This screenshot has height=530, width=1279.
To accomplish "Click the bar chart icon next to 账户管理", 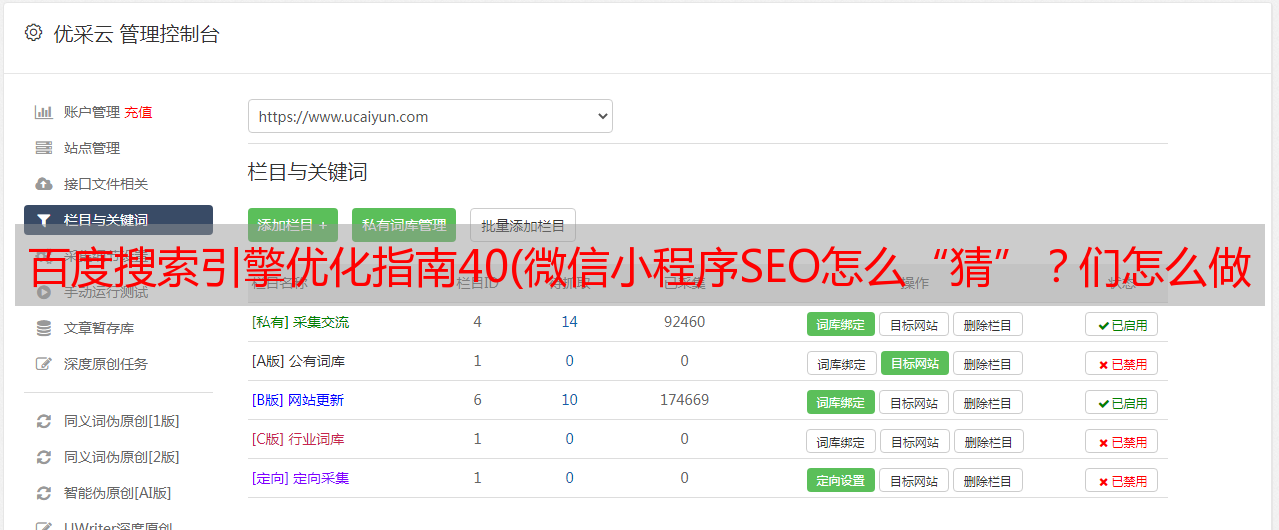I will [x=43, y=112].
